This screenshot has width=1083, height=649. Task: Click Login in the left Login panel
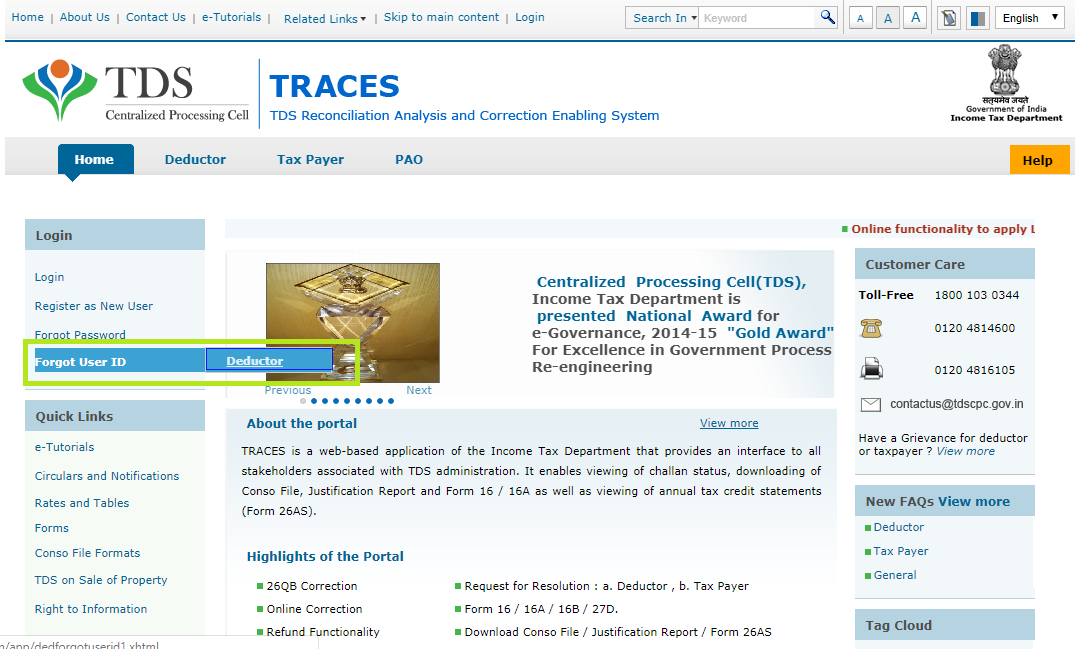[49, 277]
